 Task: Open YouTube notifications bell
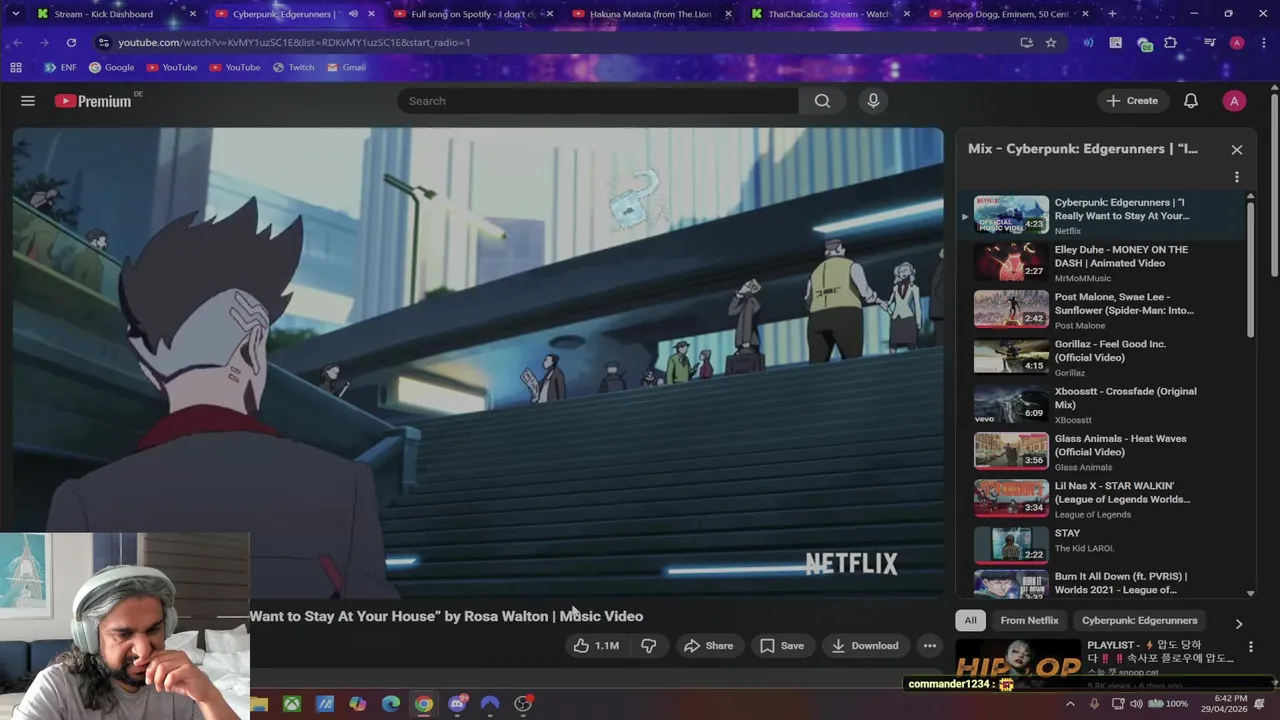click(x=1191, y=101)
